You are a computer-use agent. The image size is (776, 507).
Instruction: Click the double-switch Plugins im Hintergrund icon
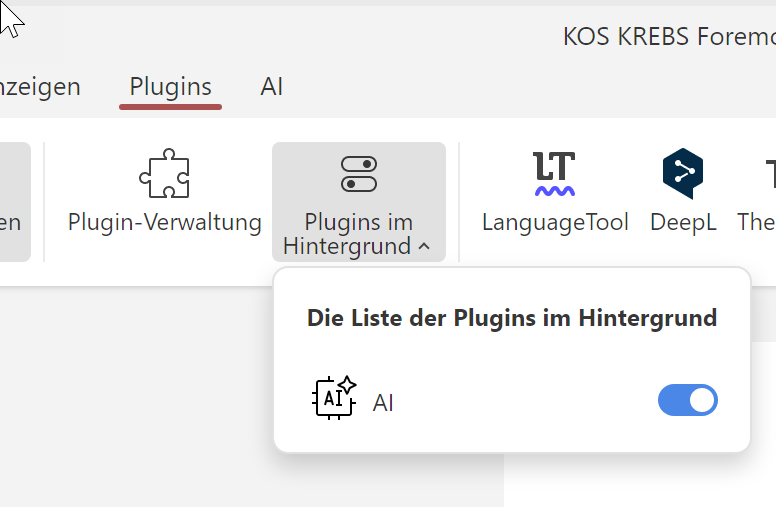358,174
